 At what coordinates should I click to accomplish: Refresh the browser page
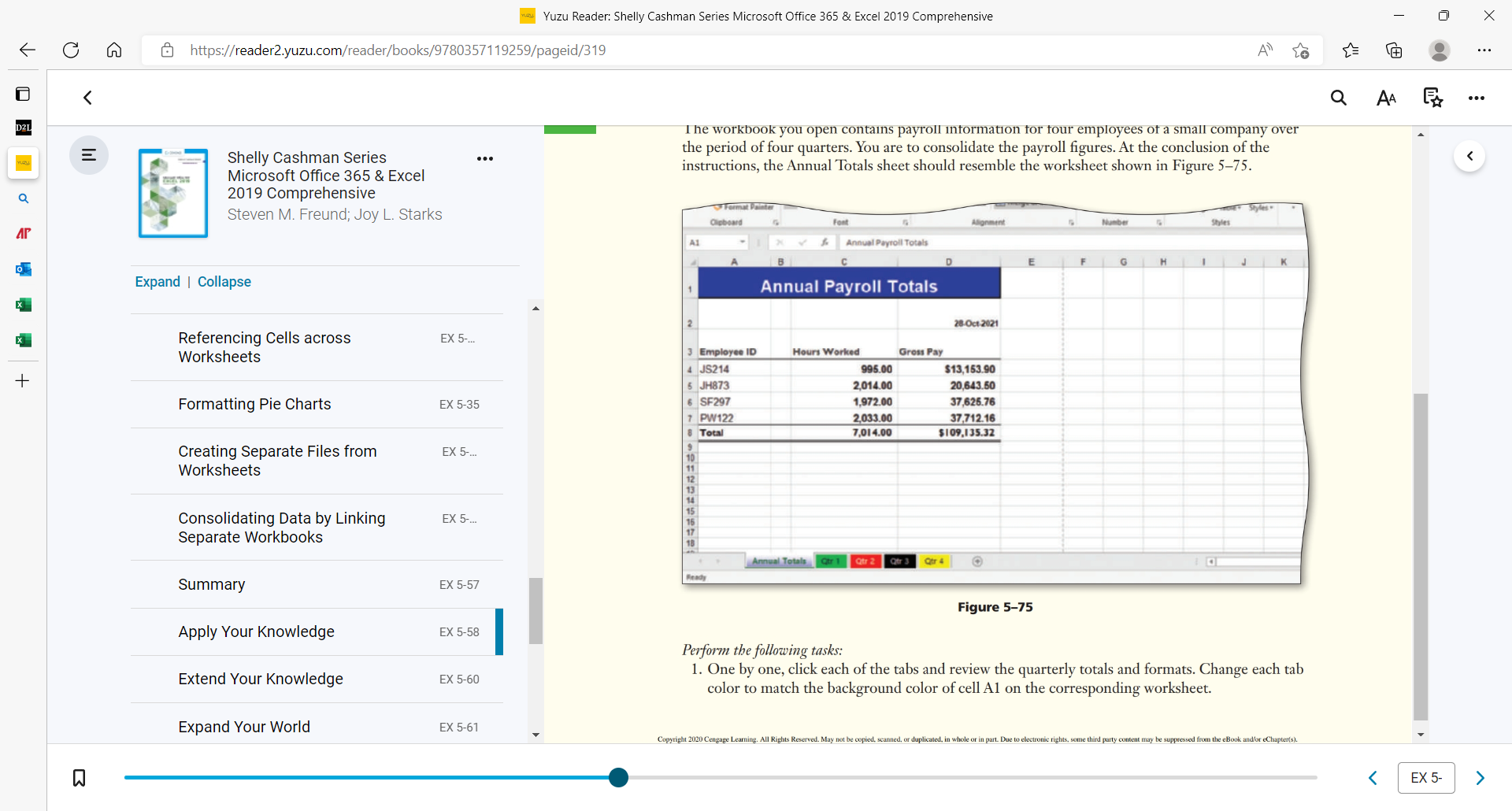point(71,50)
